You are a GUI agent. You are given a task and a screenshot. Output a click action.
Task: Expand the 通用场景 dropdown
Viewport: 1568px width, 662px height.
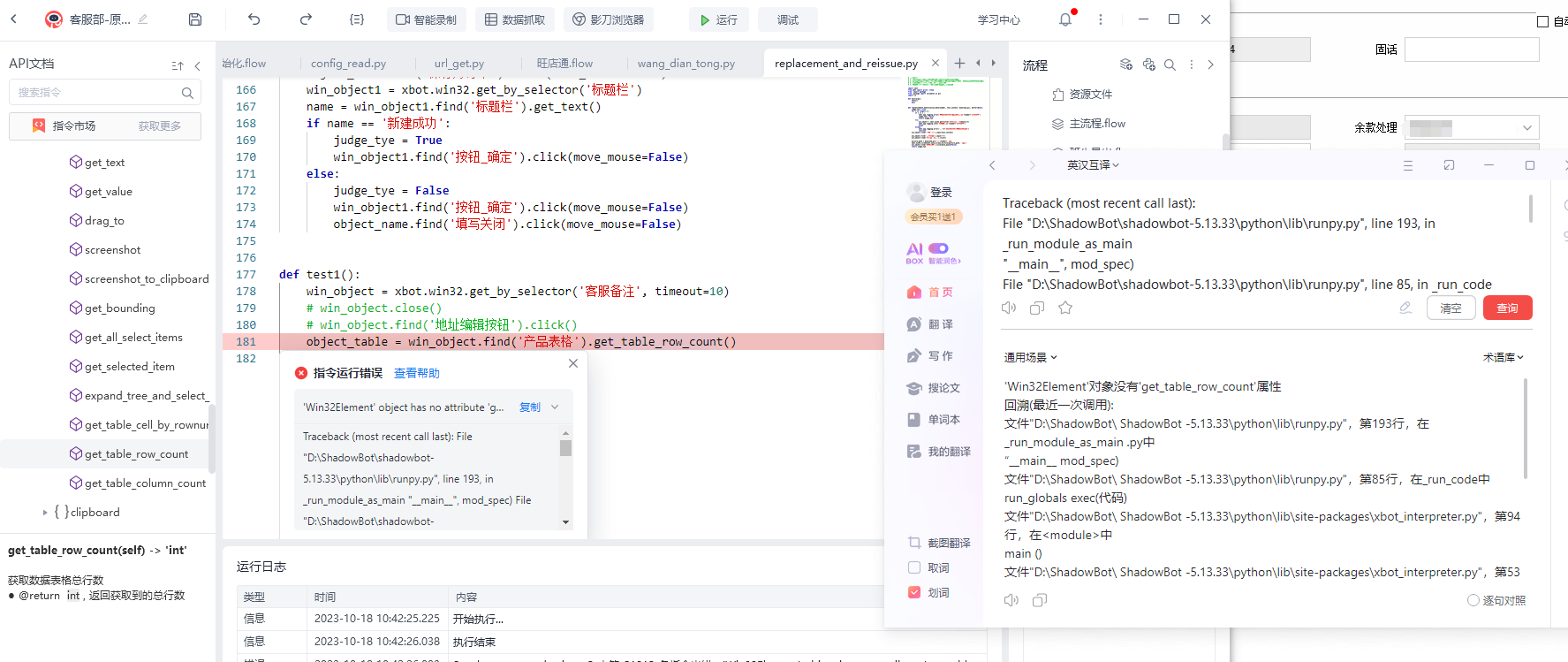(1030, 357)
